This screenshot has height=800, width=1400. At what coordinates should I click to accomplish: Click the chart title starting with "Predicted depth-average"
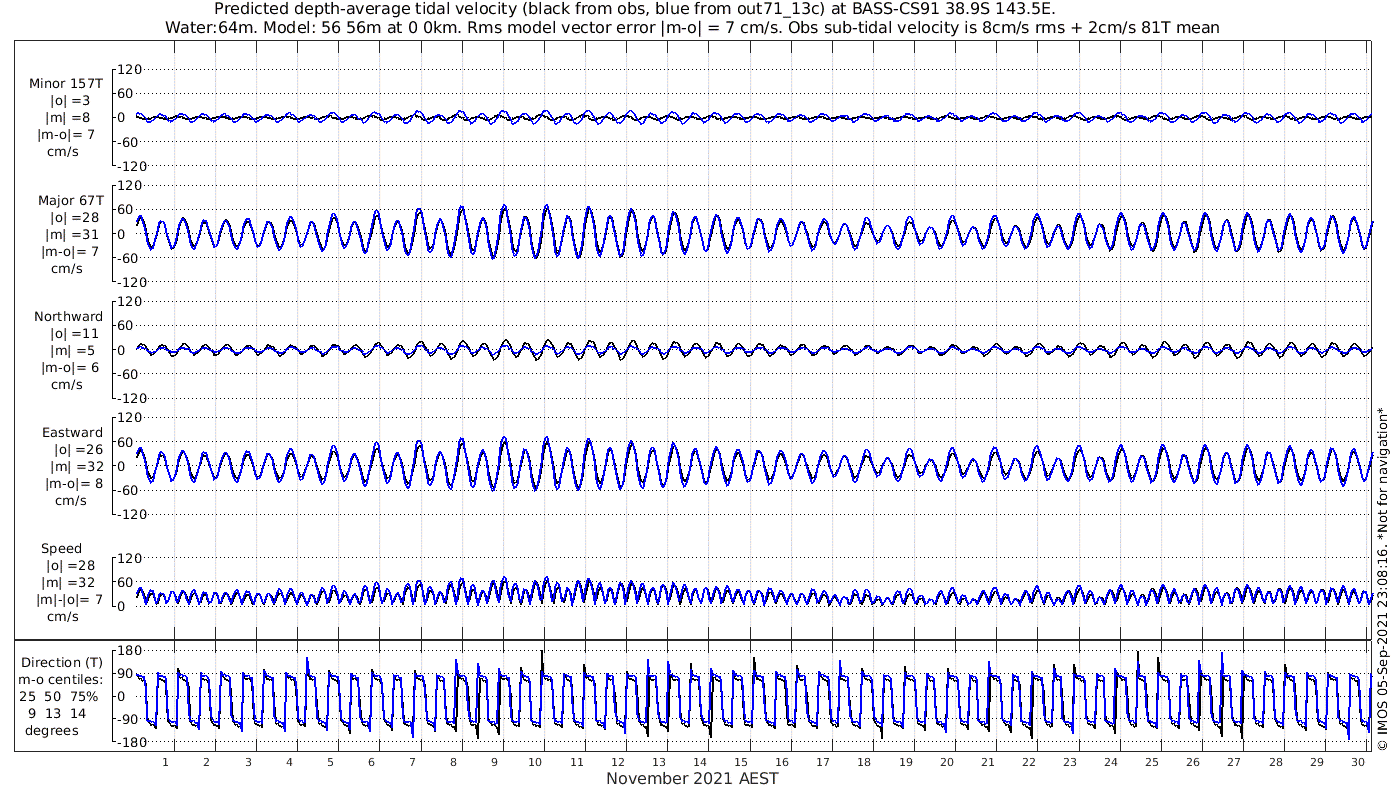[634, 9]
